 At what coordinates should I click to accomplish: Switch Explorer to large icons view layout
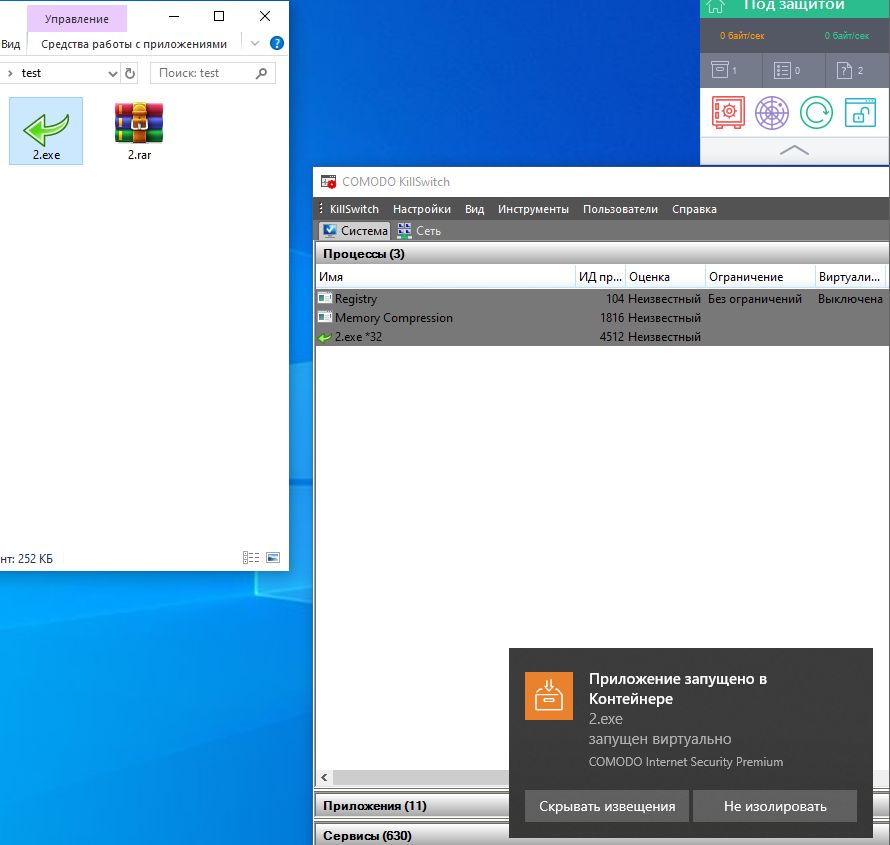[x=273, y=558]
